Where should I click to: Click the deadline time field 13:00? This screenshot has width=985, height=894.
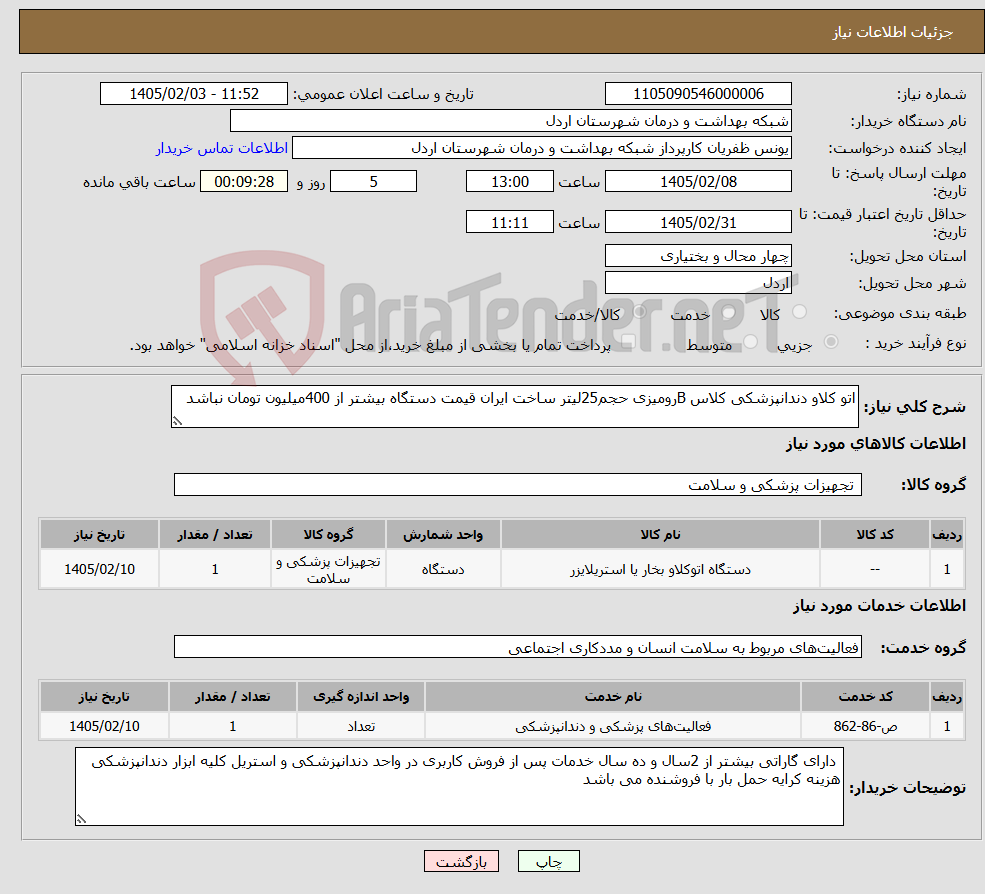(509, 182)
